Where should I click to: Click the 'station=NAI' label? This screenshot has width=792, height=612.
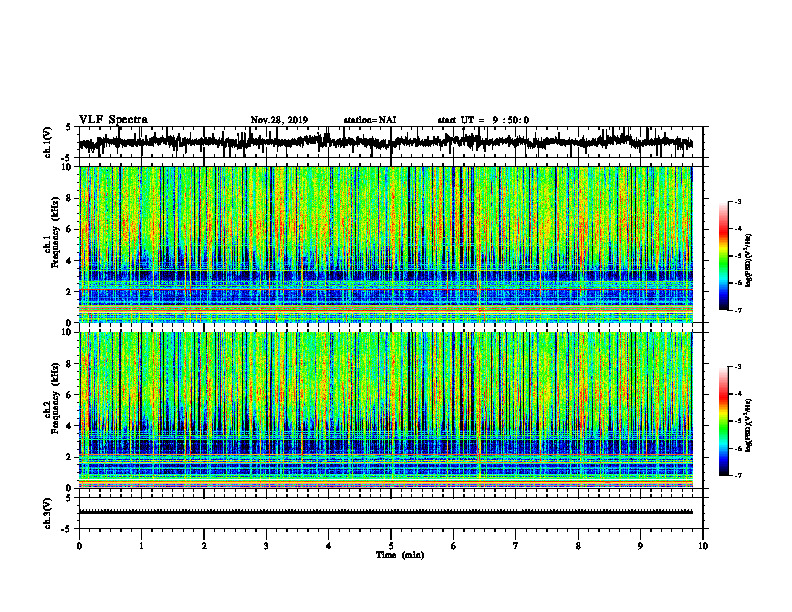[370, 120]
